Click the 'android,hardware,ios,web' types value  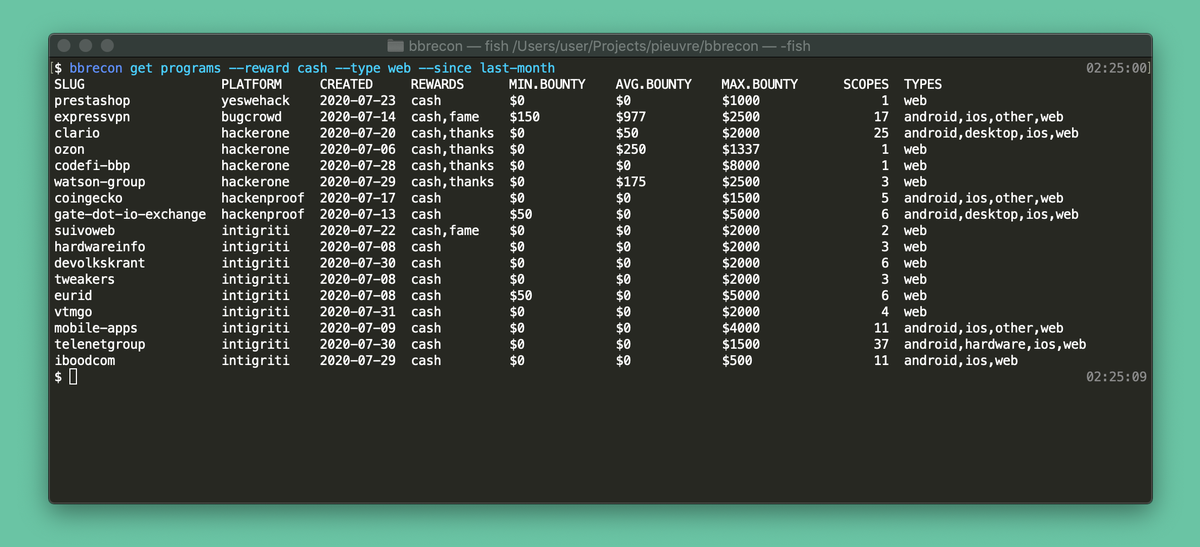[x=995, y=344]
